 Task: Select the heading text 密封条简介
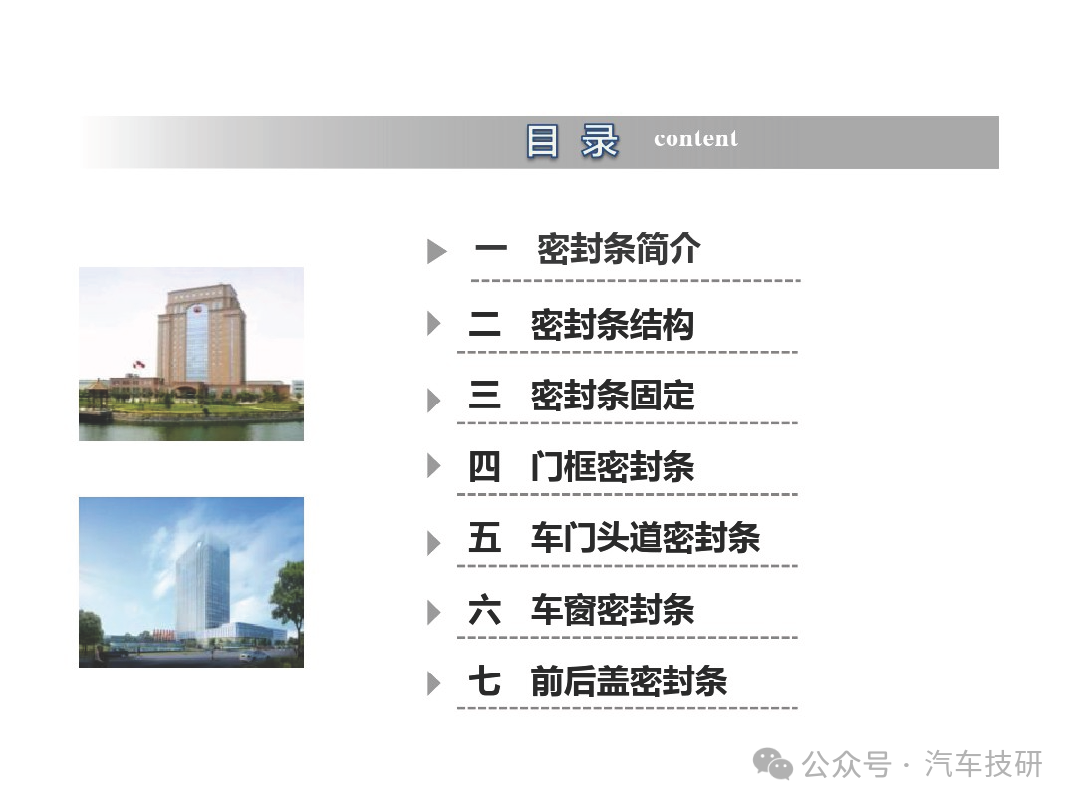click(618, 248)
